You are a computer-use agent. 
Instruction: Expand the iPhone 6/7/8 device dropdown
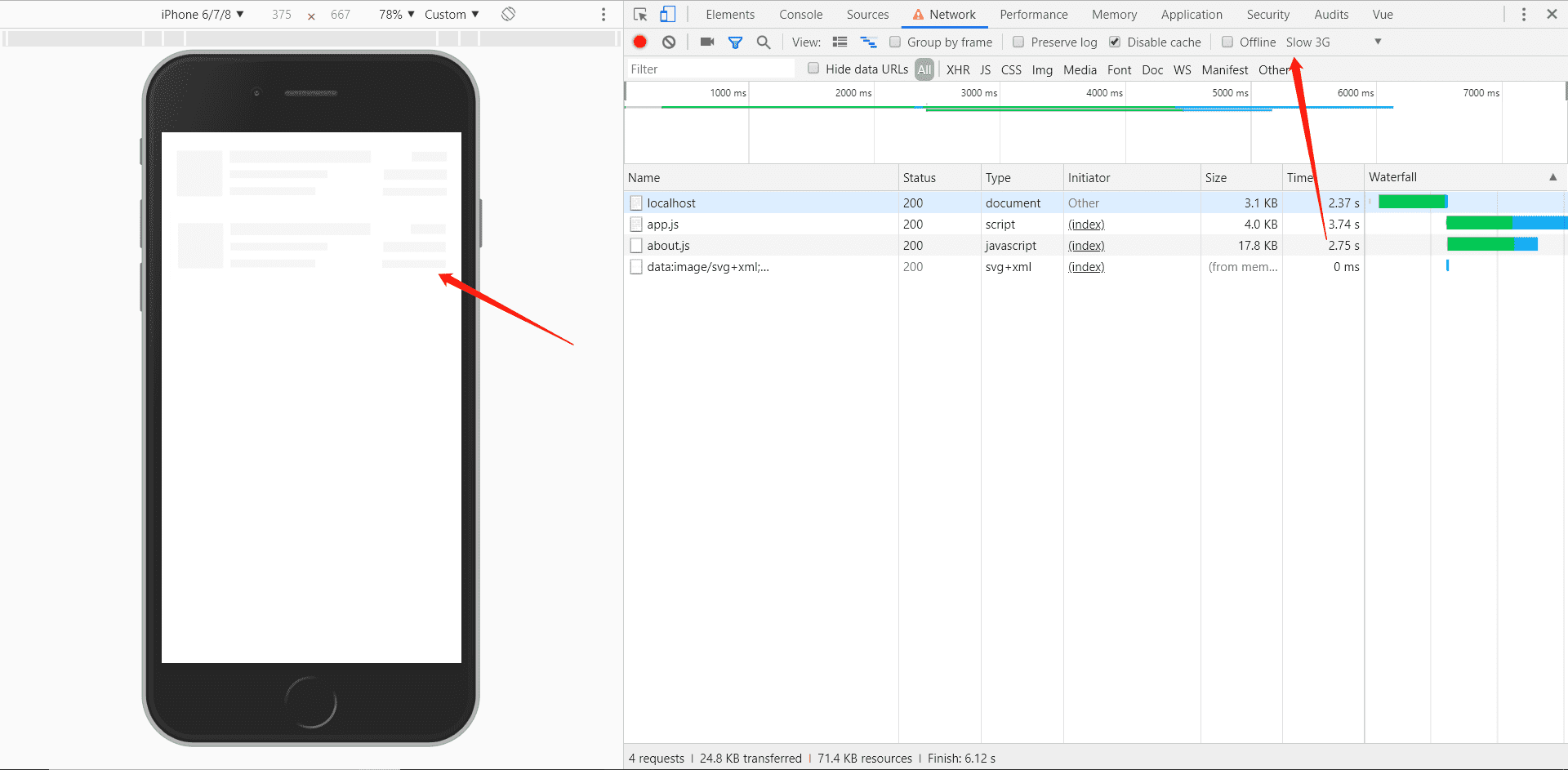[203, 14]
